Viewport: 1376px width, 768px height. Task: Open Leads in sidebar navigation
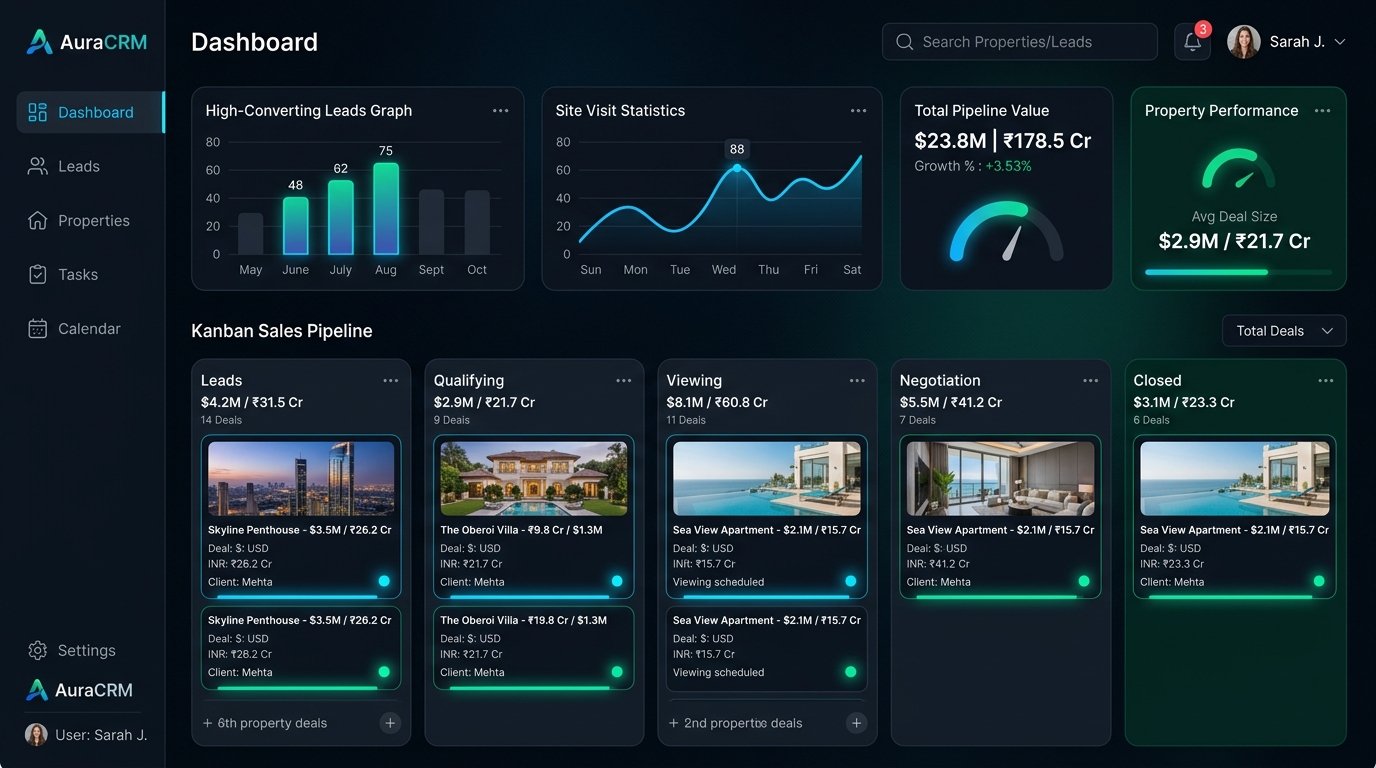point(65,166)
